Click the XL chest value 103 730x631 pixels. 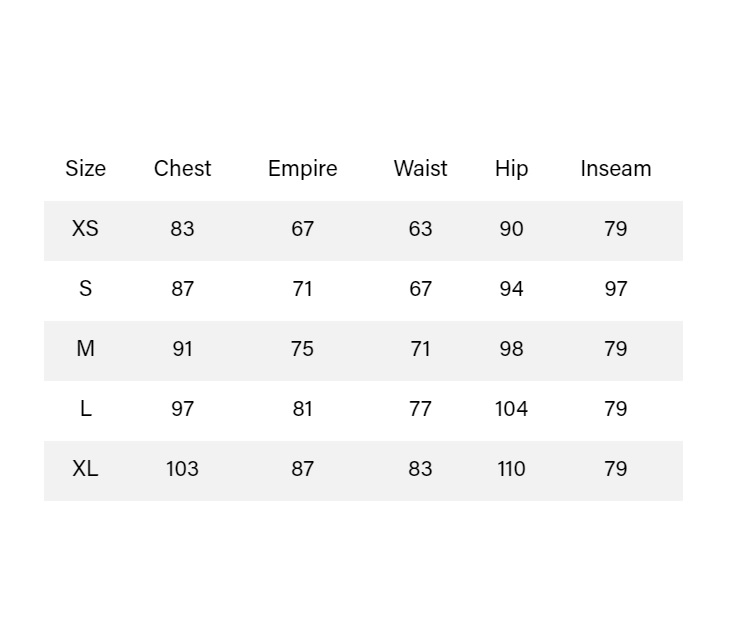[182, 469]
